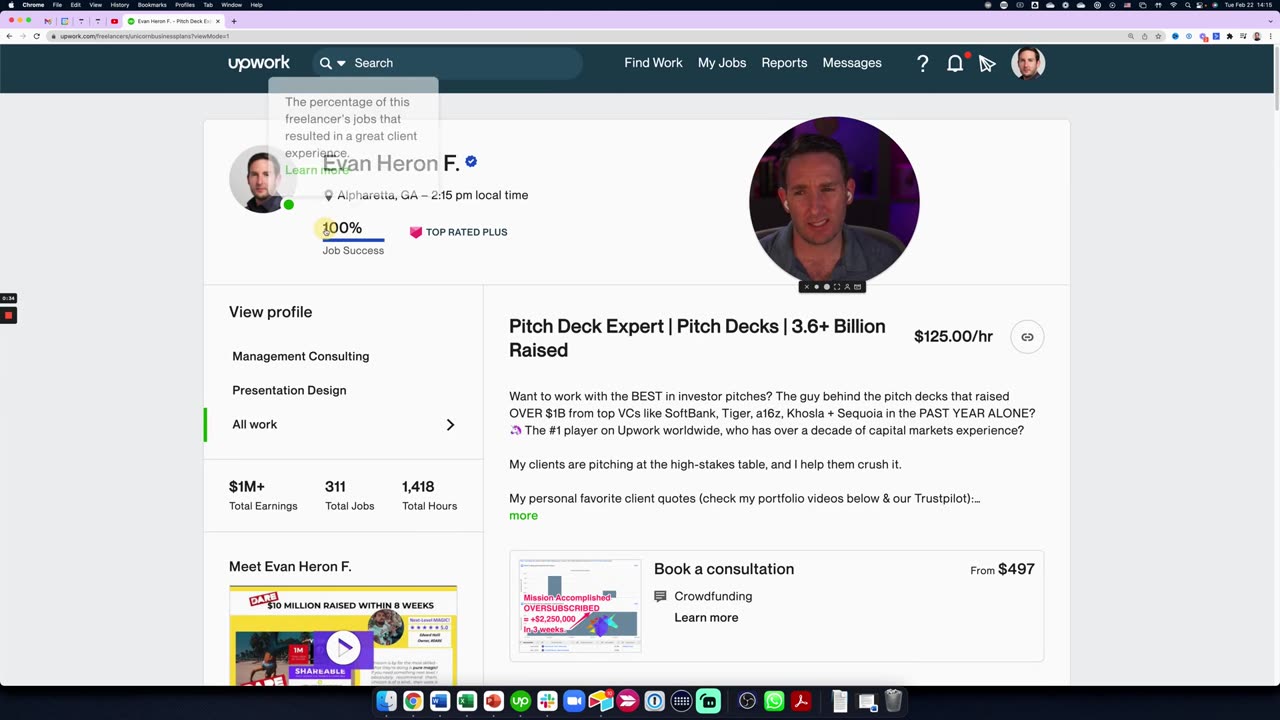1280x720 pixels.
Task: Open the Find Work menu
Action: point(653,63)
